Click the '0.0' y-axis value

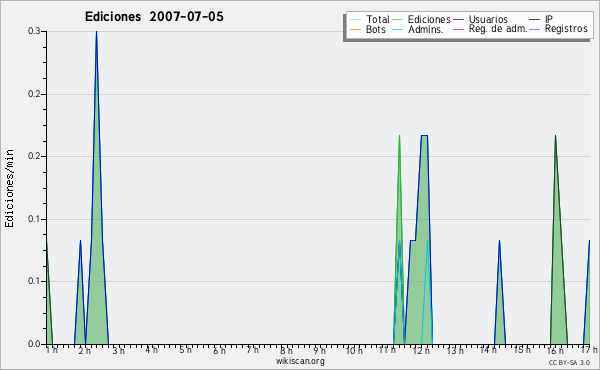coord(34,344)
